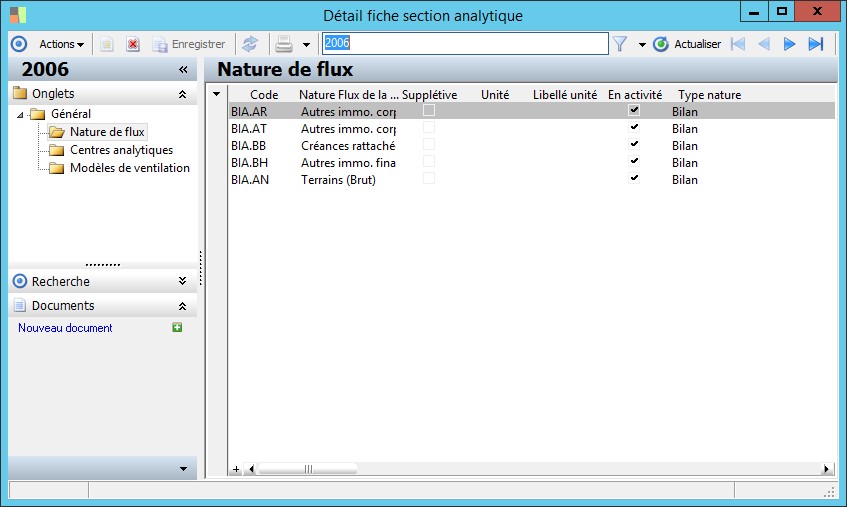This screenshot has width=847, height=507.
Task: Select the Général folder
Action: click(x=61, y=114)
